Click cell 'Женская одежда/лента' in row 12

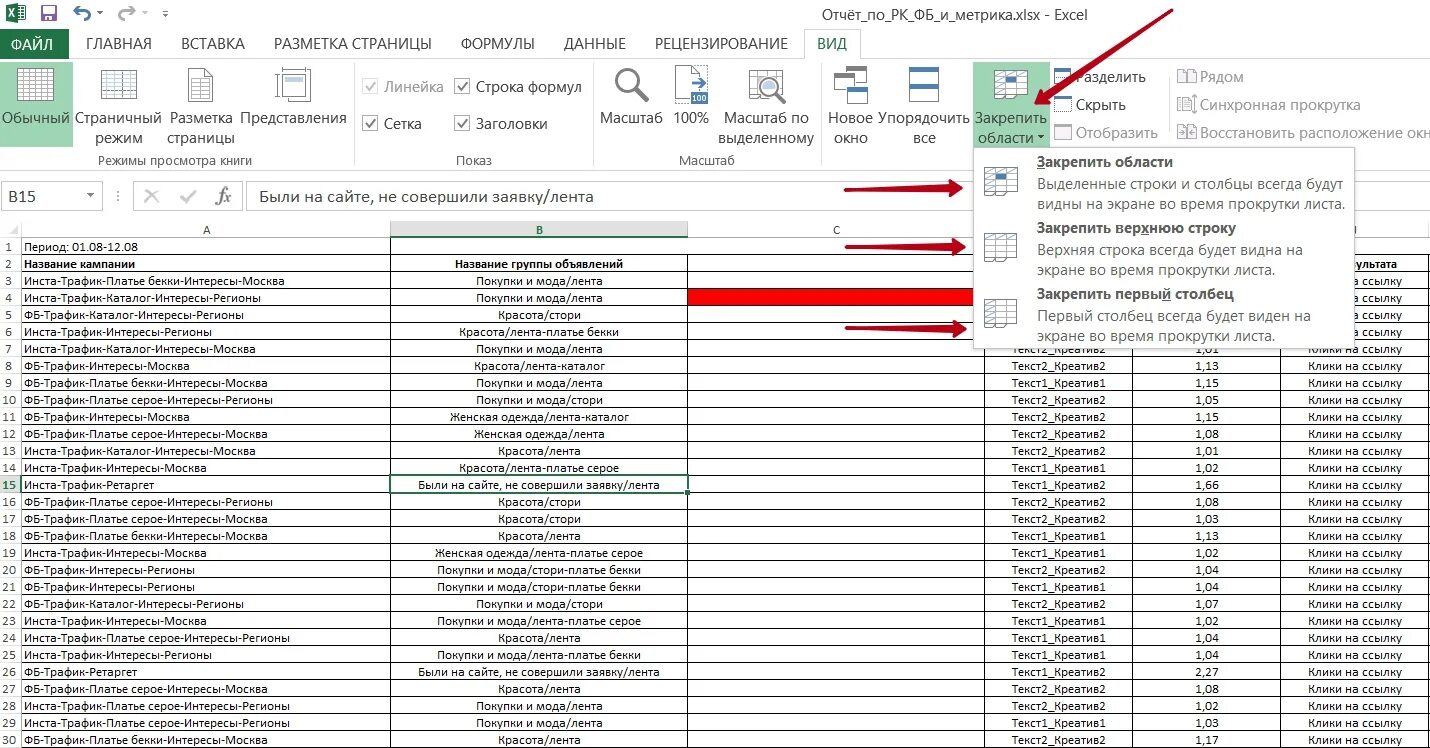point(539,434)
